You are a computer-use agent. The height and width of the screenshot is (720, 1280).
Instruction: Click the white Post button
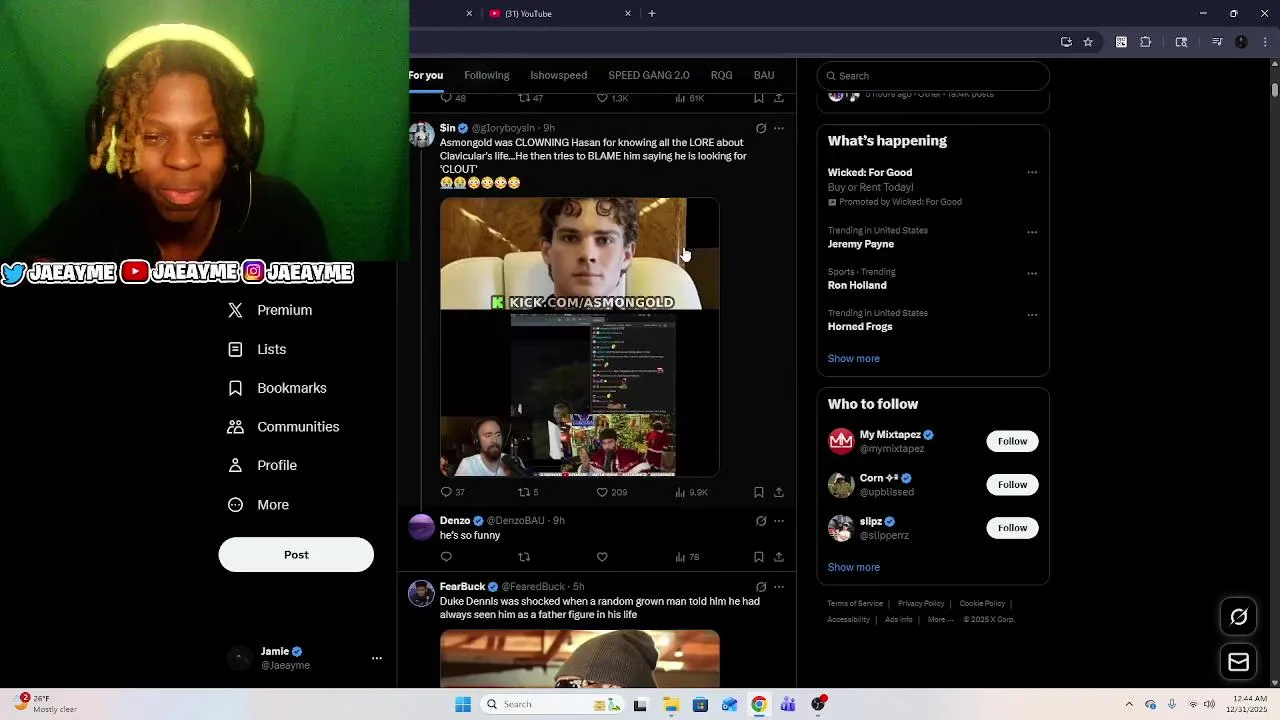pyautogui.click(x=296, y=555)
